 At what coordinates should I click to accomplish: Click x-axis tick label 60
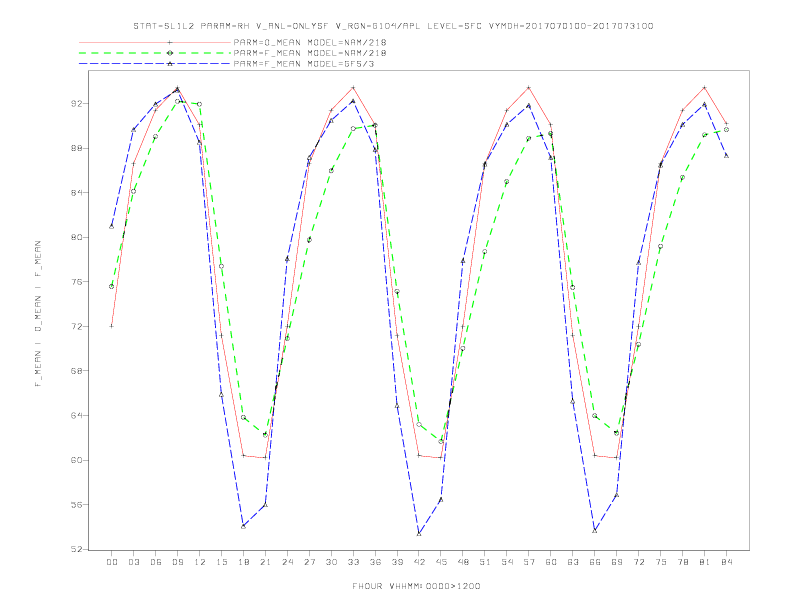(x=551, y=562)
